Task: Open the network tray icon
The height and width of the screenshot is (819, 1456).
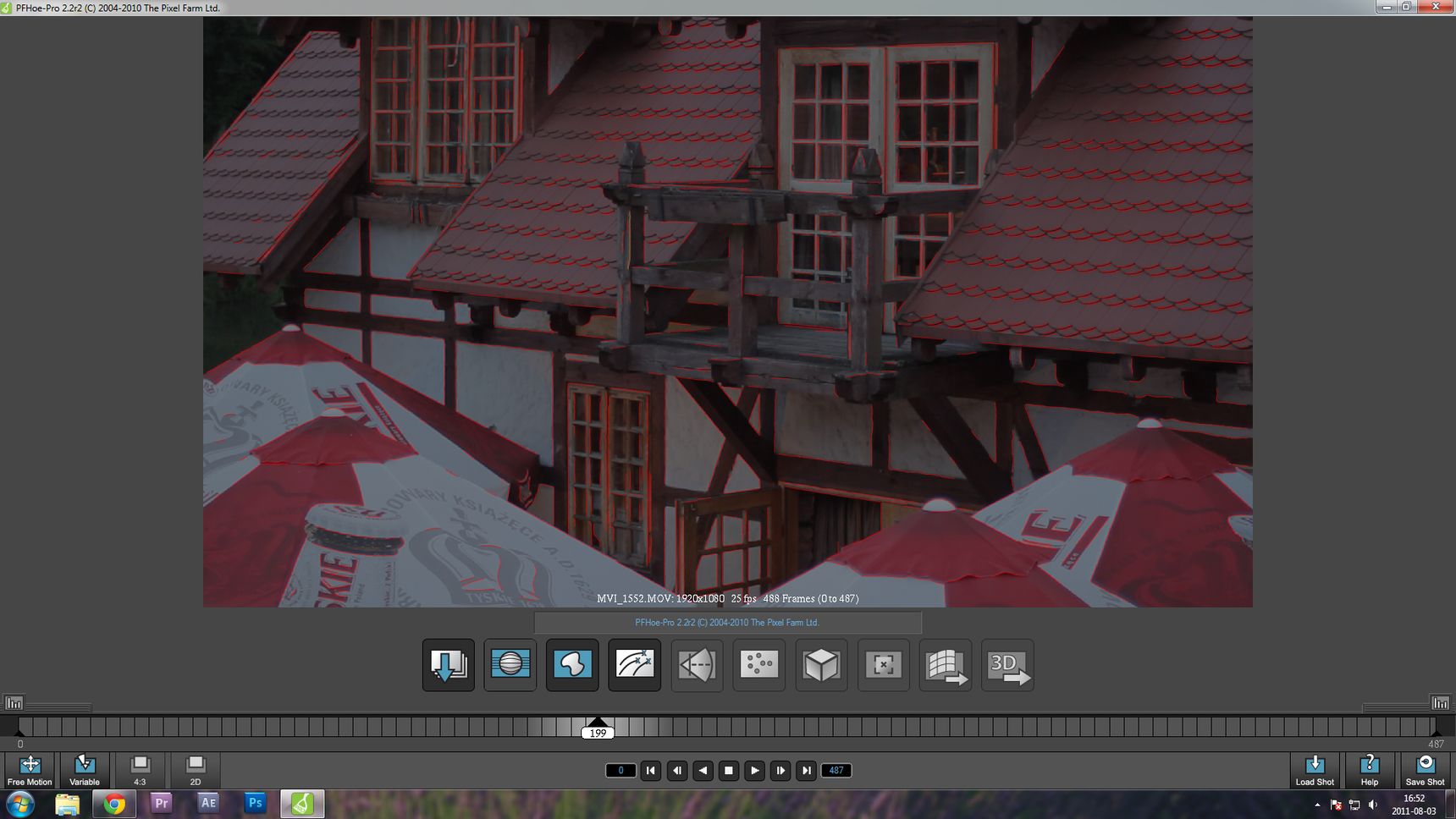Action: [x=1354, y=805]
